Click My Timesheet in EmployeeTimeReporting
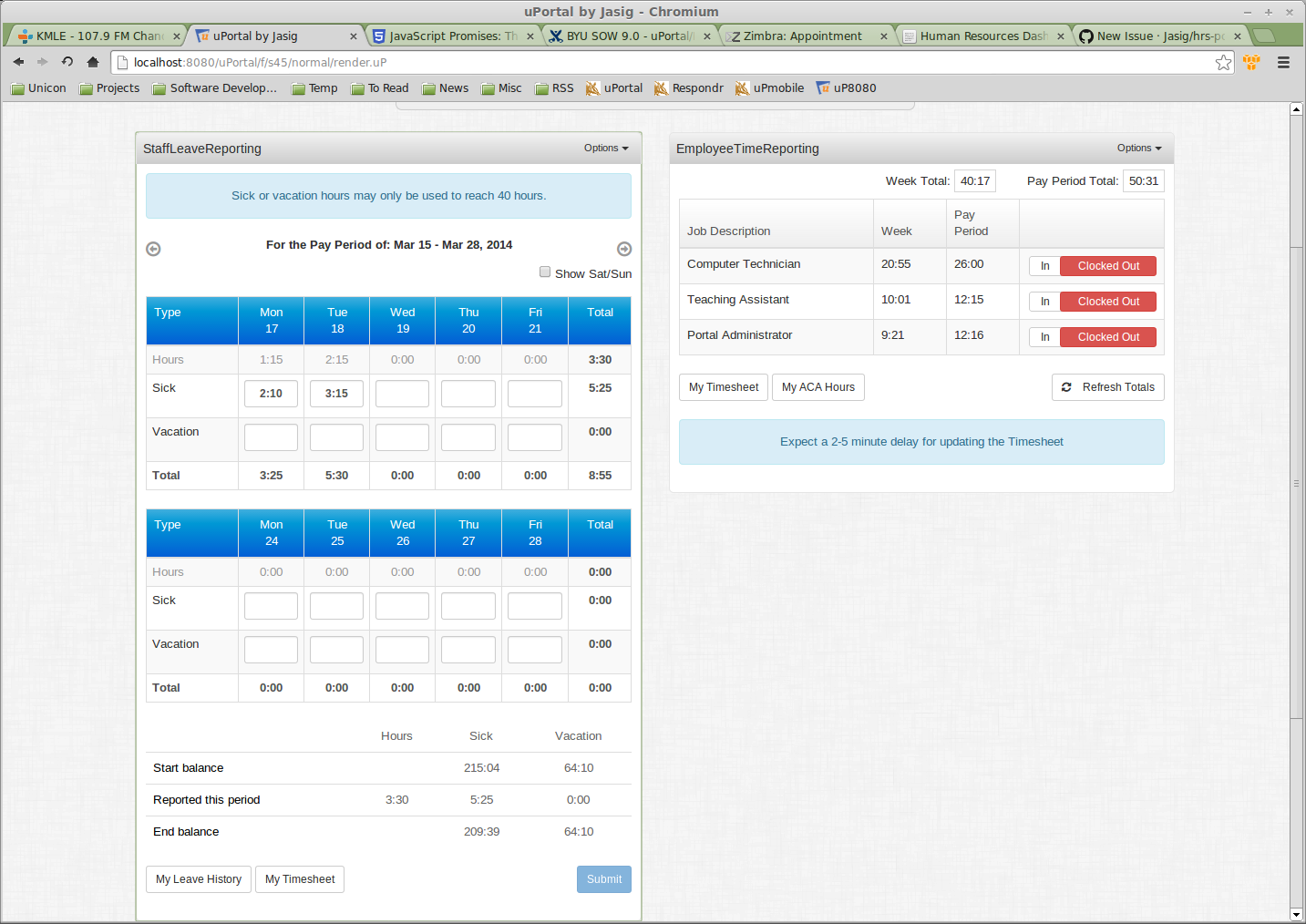 click(x=724, y=387)
